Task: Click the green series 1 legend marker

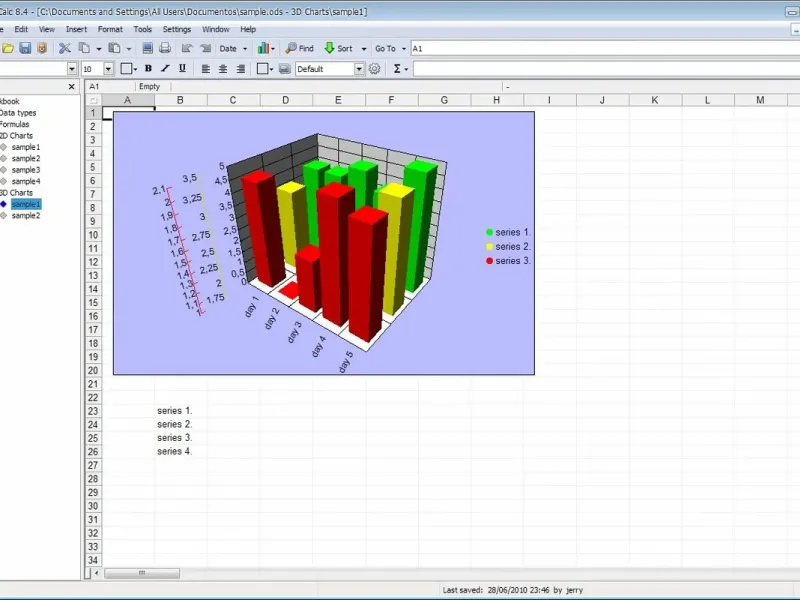Action: tap(490, 232)
